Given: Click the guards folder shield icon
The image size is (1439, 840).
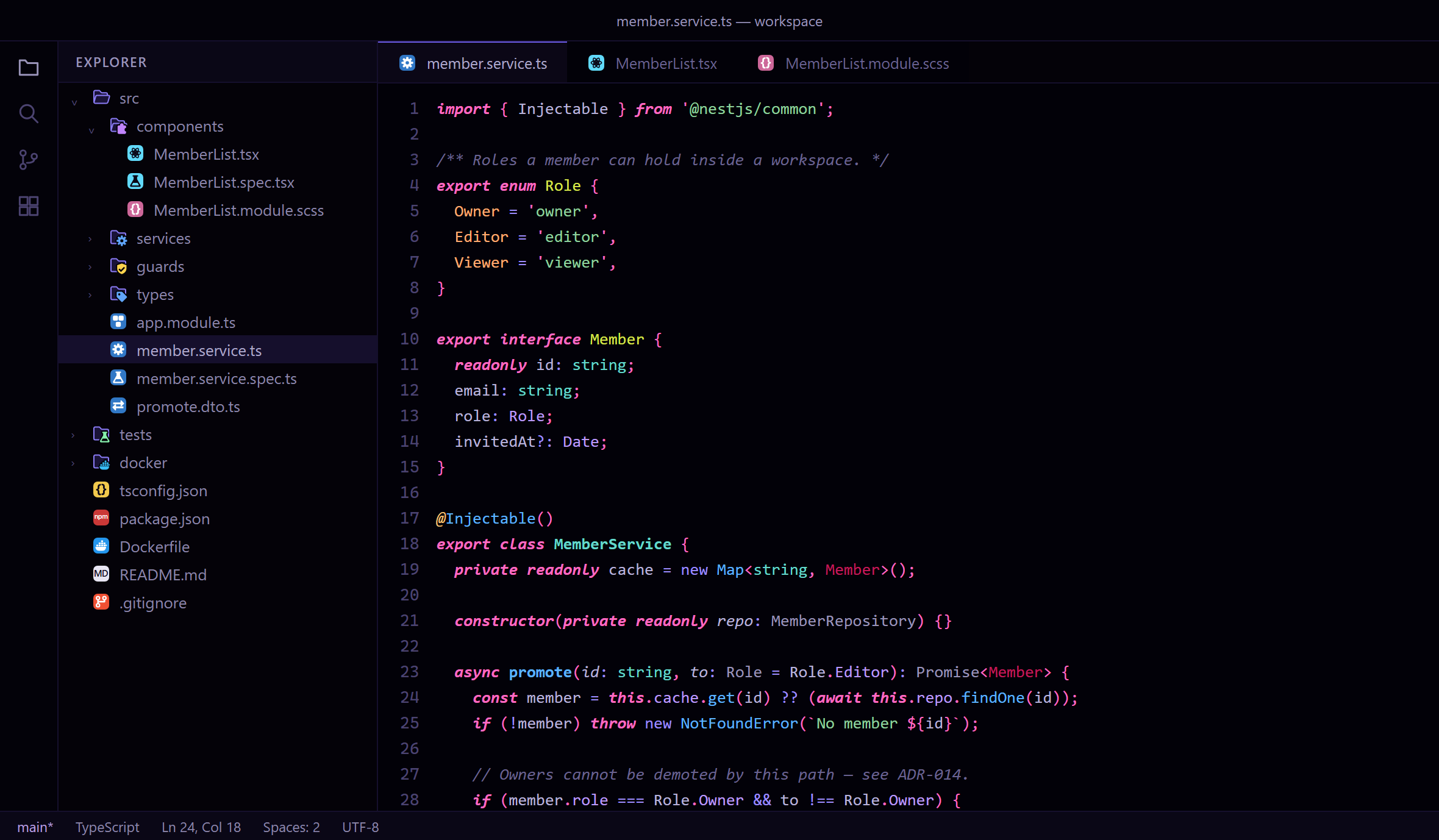Looking at the screenshot, I should click(118, 266).
